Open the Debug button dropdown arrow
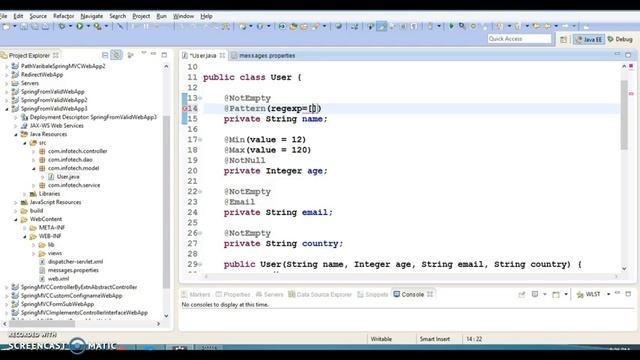Screen dimensions: 640x360 click(x=70, y=27)
